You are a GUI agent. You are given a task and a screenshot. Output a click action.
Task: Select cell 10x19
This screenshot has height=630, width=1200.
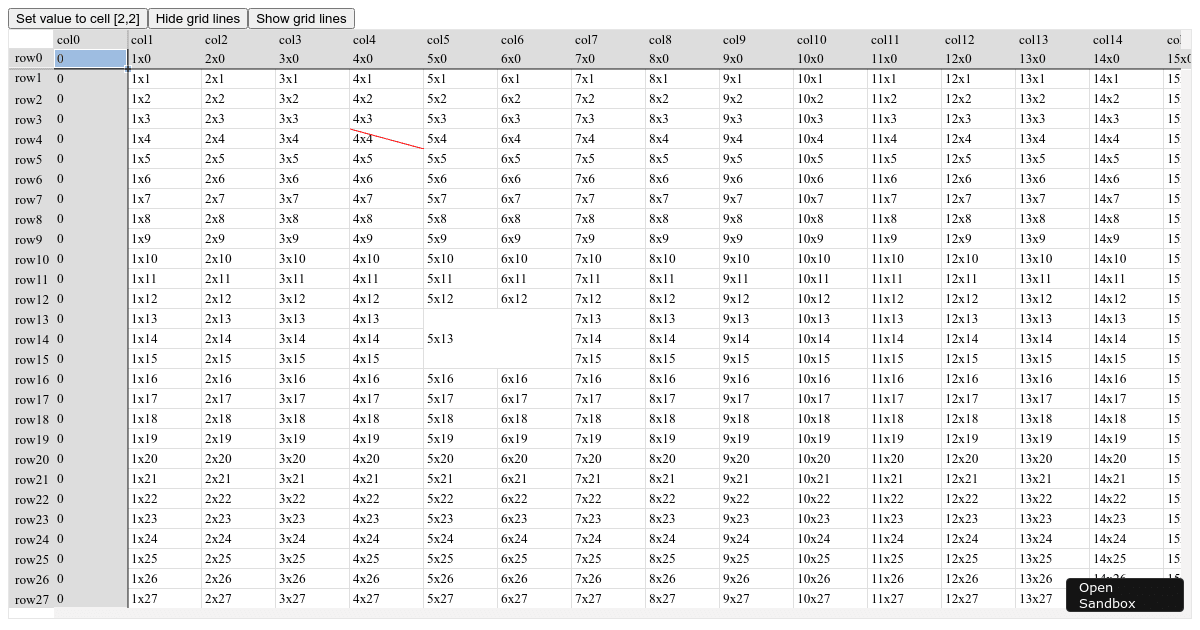click(x=830, y=439)
